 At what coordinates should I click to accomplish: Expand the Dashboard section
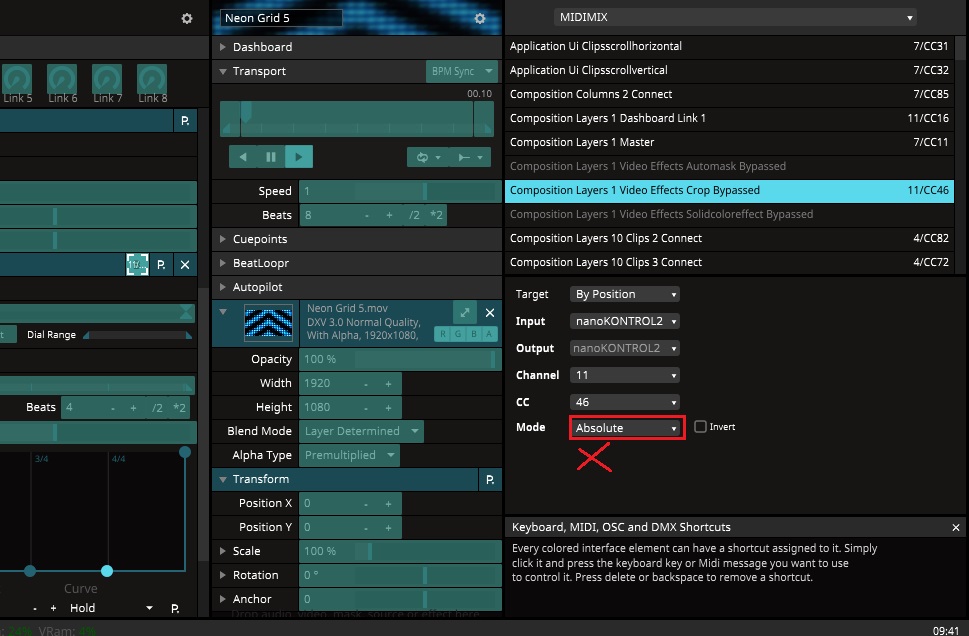point(222,47)
